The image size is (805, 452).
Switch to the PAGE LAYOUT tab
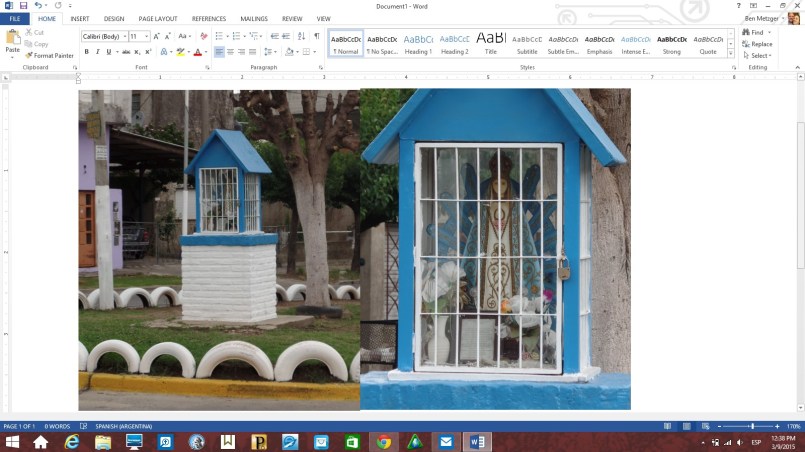coord(158,19)
